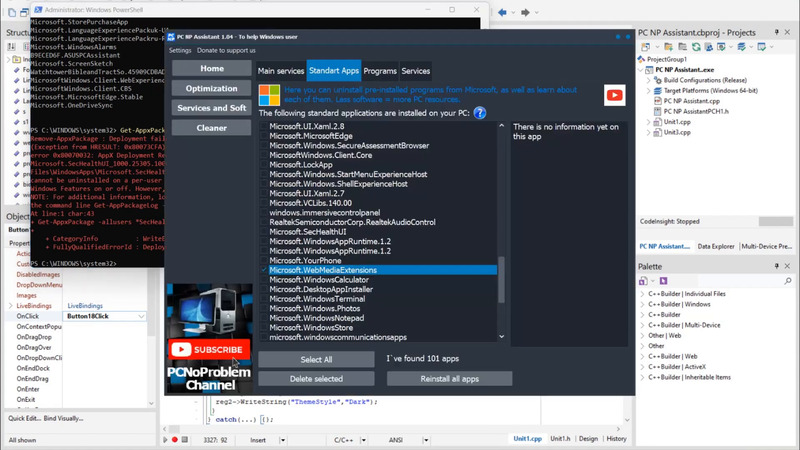Check the Microsoft.WindowsCalculator checkbox

tap(264, 280)
